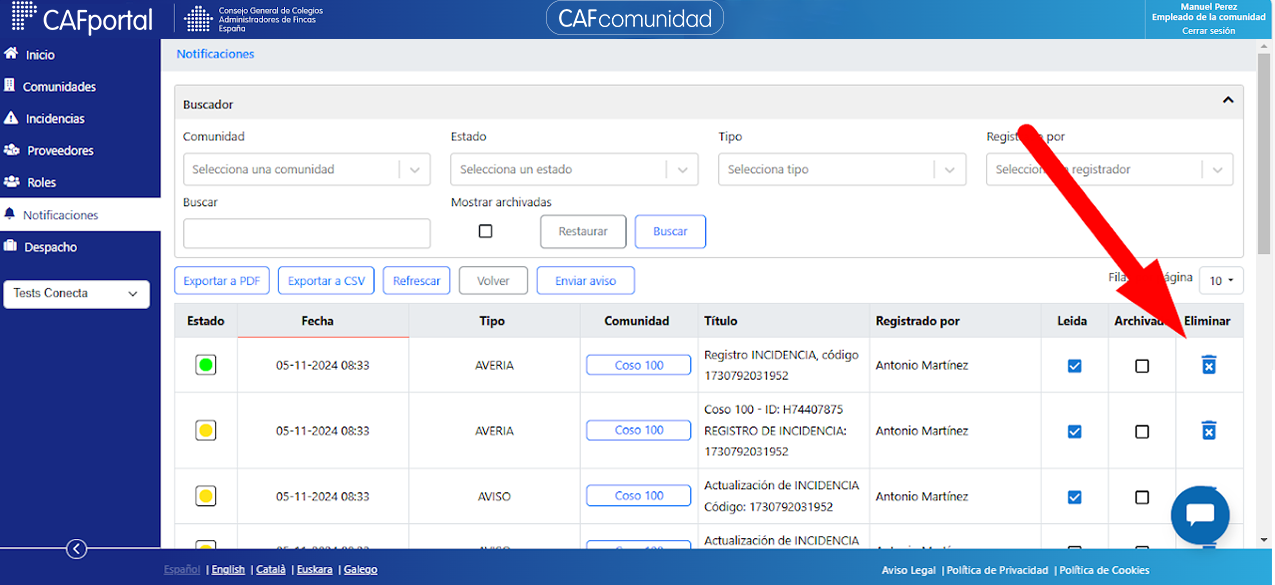Click the briefcase icon next to Despacho
Image resolution: width=1275 pixels, height=585 pixels.
click(x=11, y=246)
